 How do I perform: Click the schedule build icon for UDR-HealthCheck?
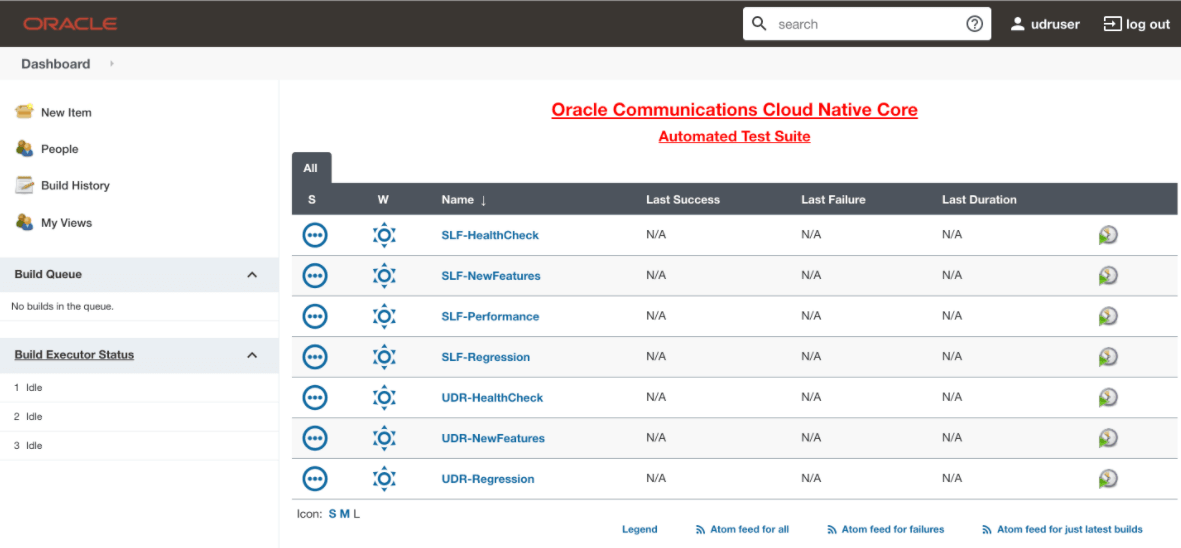1107,398
